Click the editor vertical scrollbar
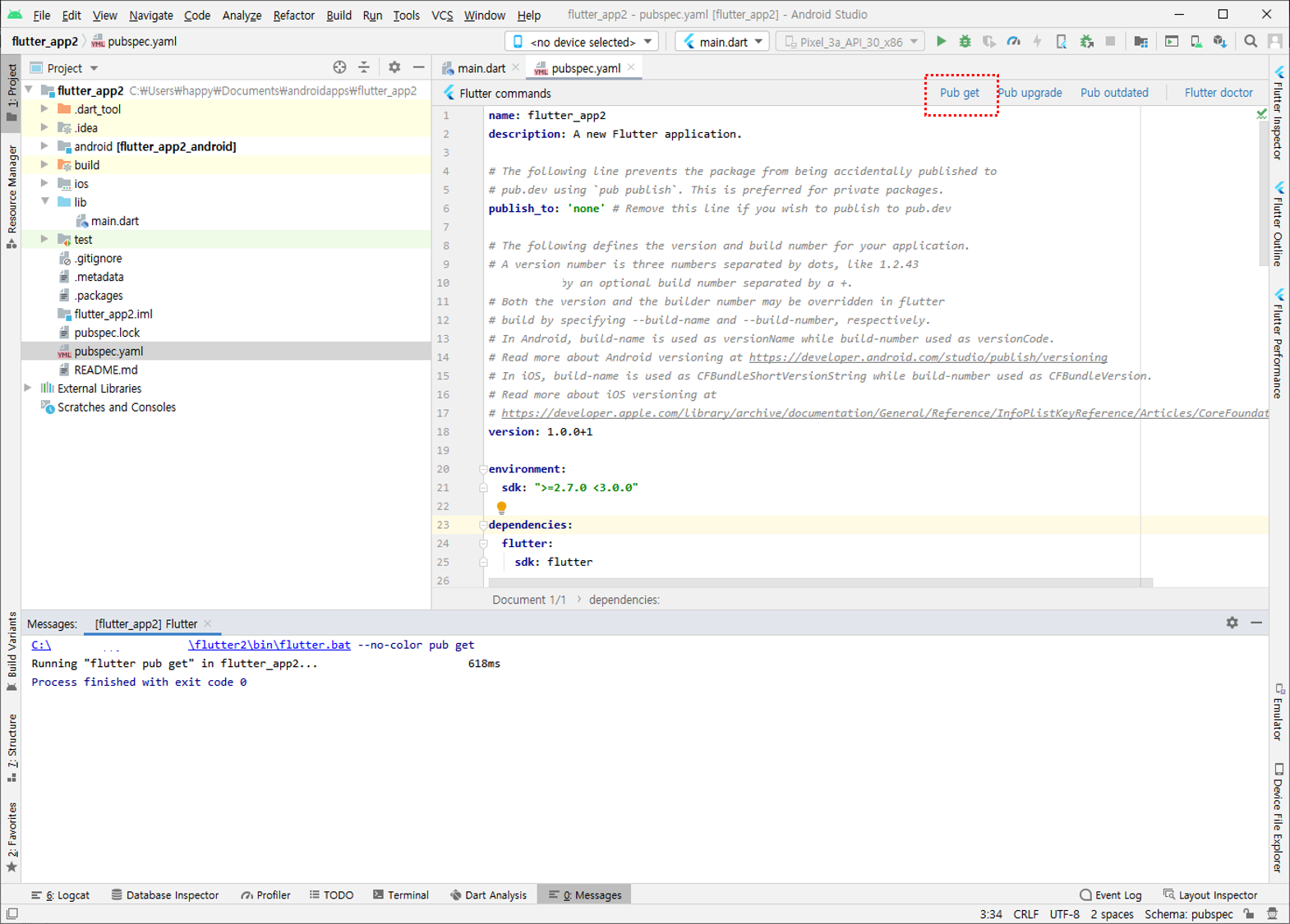The height and width of the screenshot is (924, 1290). point(1263,193)
